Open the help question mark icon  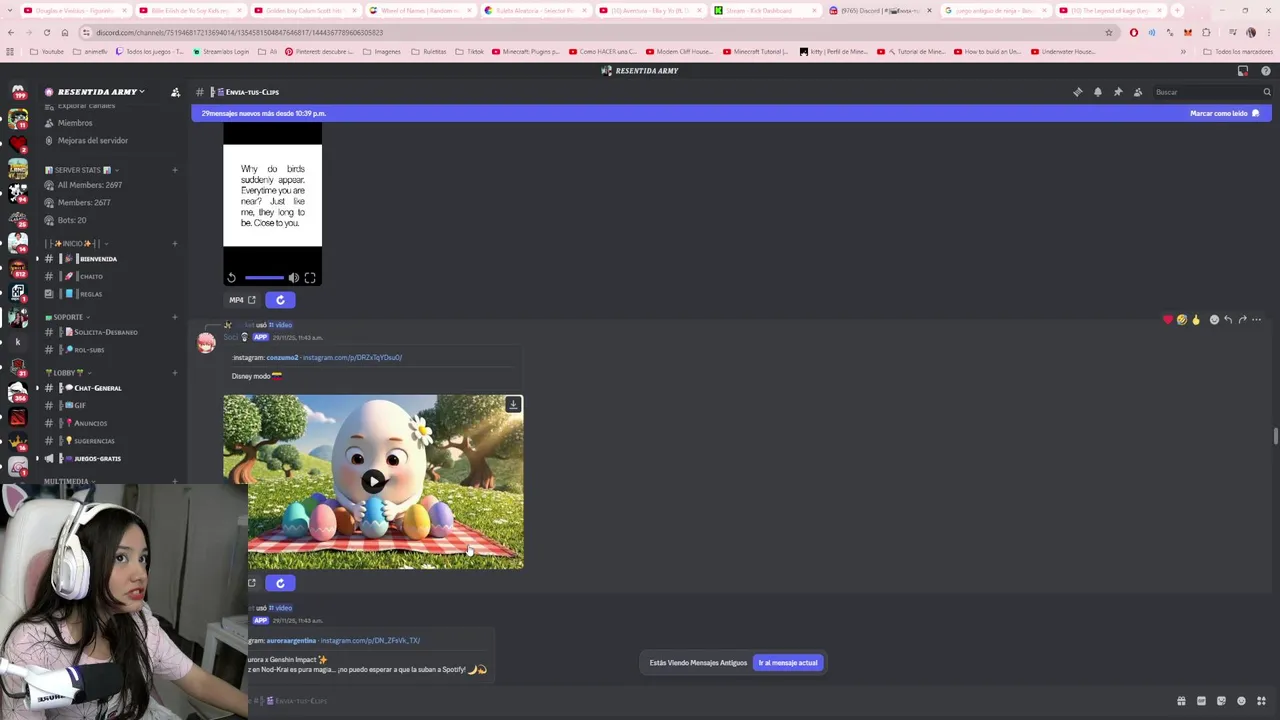pos(1266,71)
